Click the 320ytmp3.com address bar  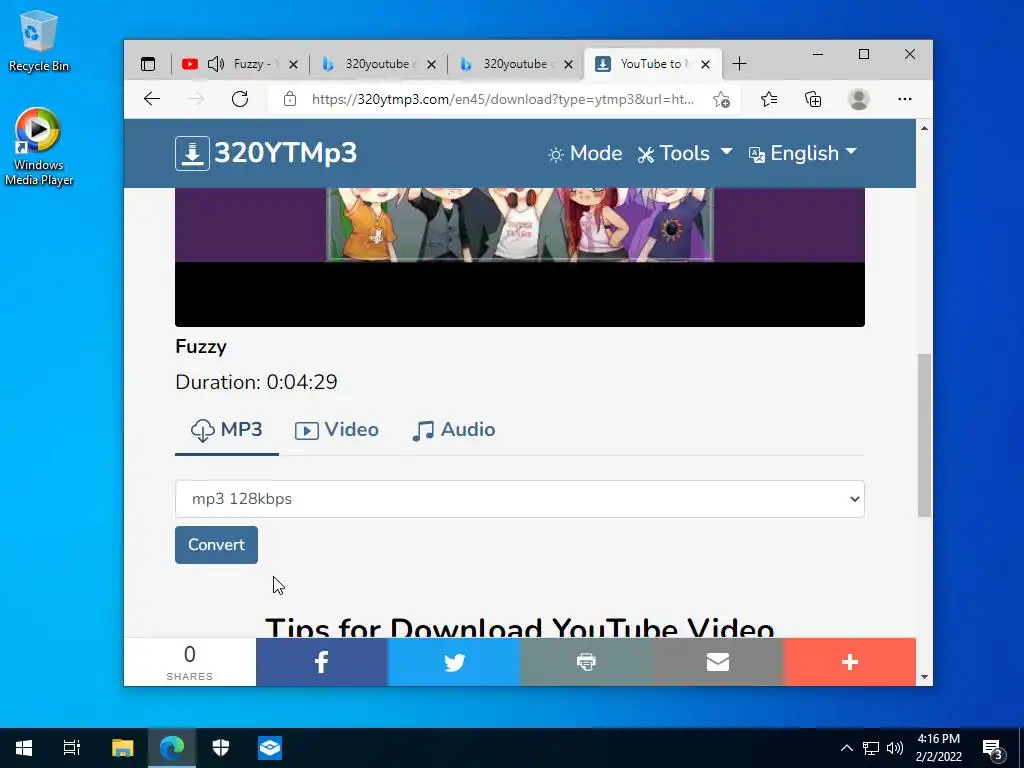pyautogui.click(x=502, y=99)
